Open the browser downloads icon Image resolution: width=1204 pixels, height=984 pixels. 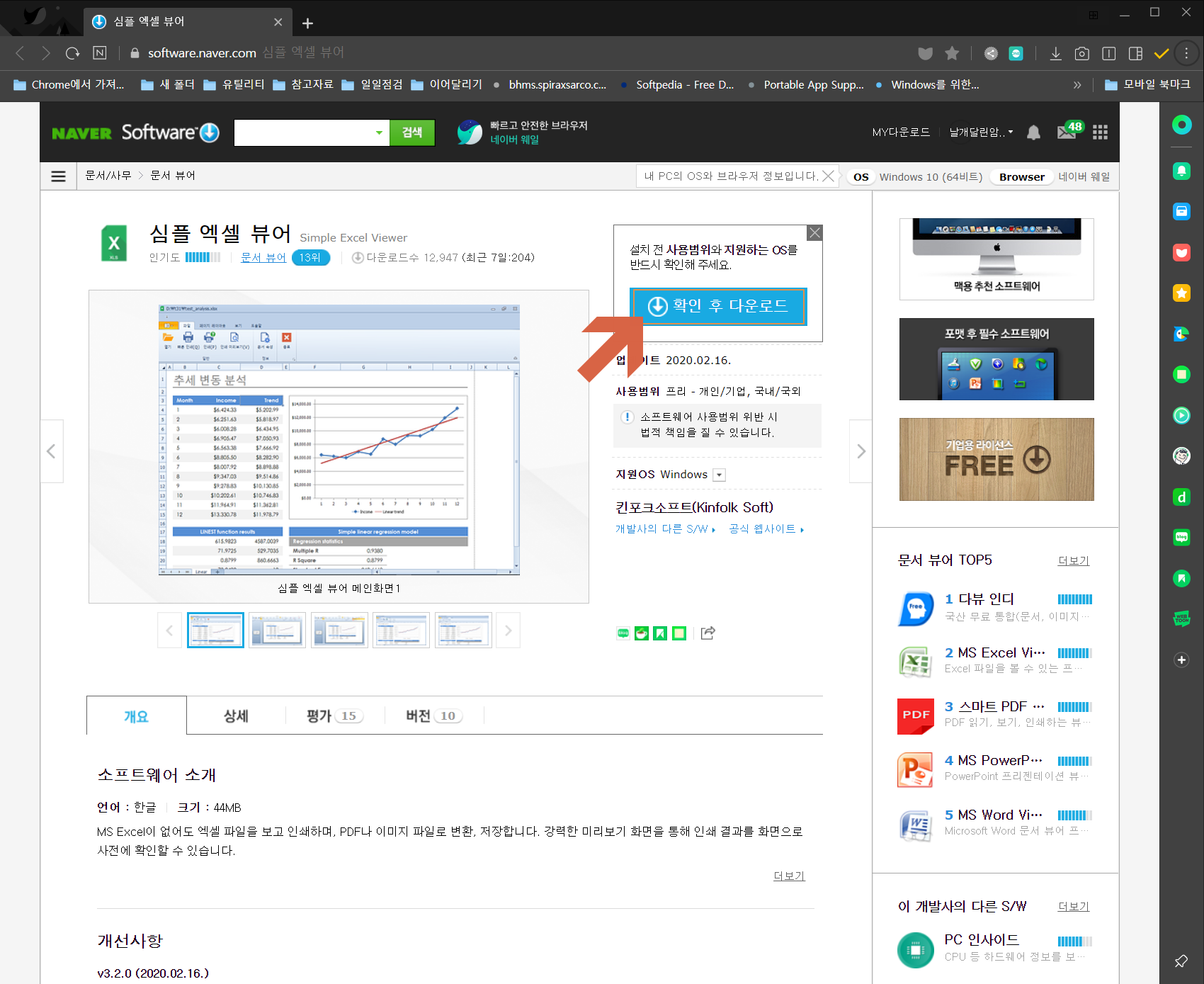point(1055,53)
